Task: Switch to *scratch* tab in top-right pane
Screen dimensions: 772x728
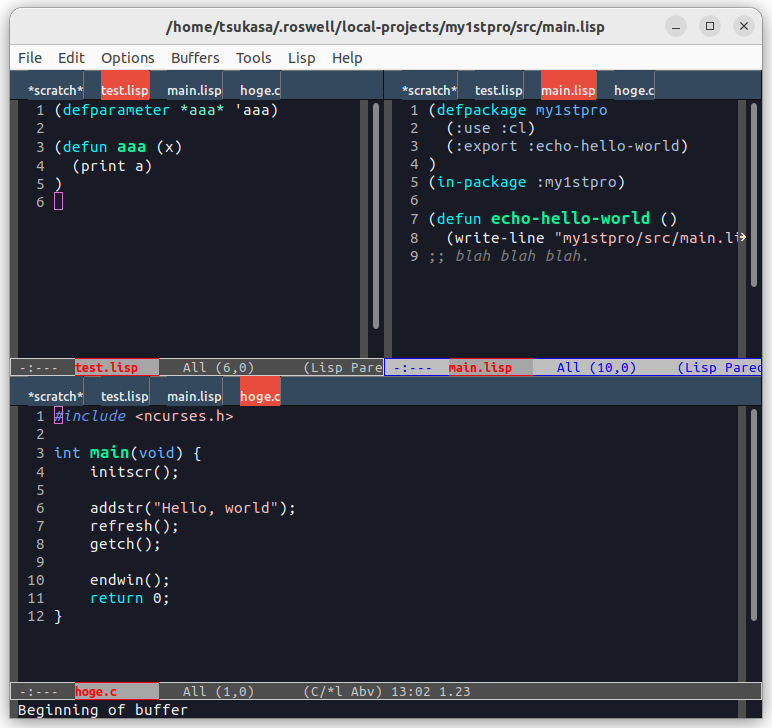Action: tap(429, 90)
